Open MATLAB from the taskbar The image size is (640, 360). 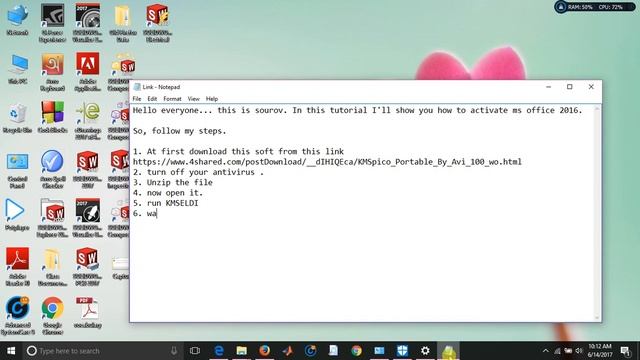(x=287, y=351)
